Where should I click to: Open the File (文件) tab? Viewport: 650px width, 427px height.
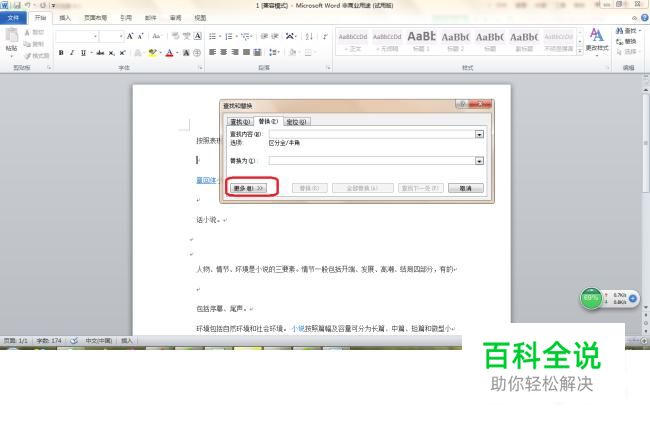pos(13,18)
